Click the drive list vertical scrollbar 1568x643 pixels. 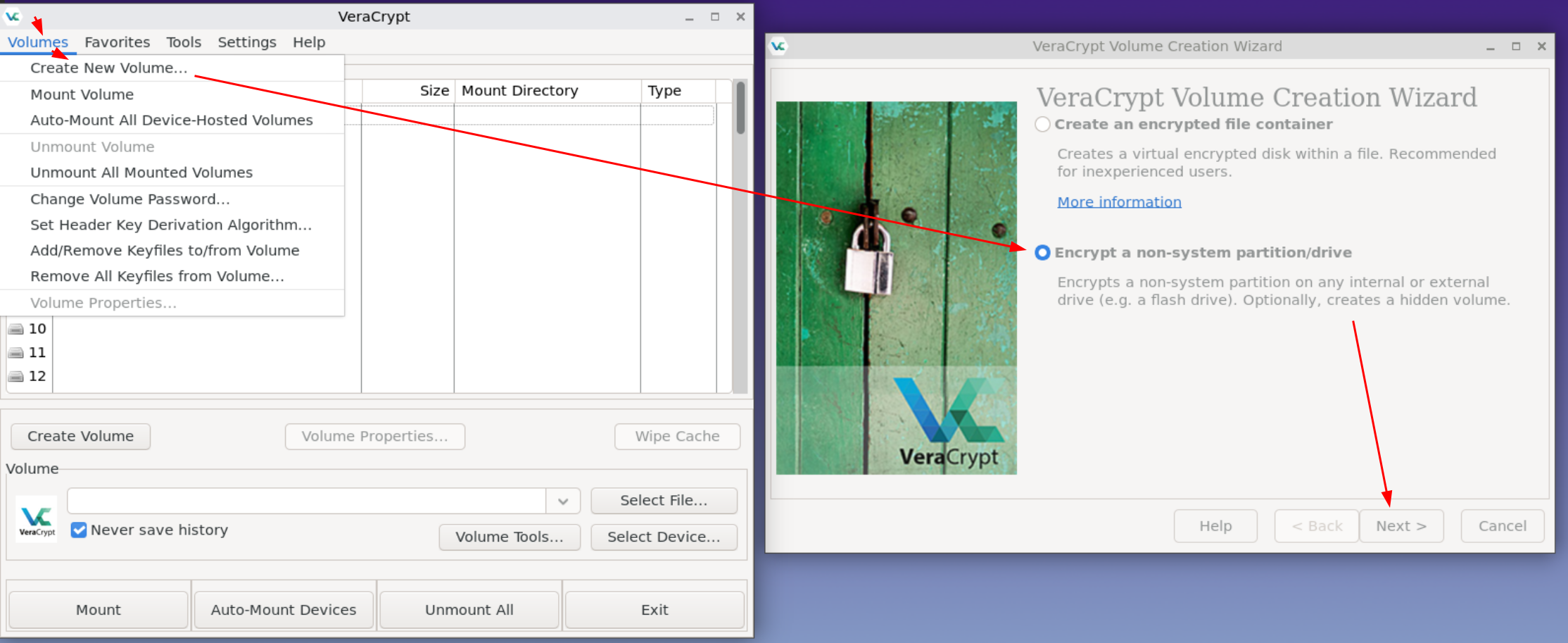[740, 236]
